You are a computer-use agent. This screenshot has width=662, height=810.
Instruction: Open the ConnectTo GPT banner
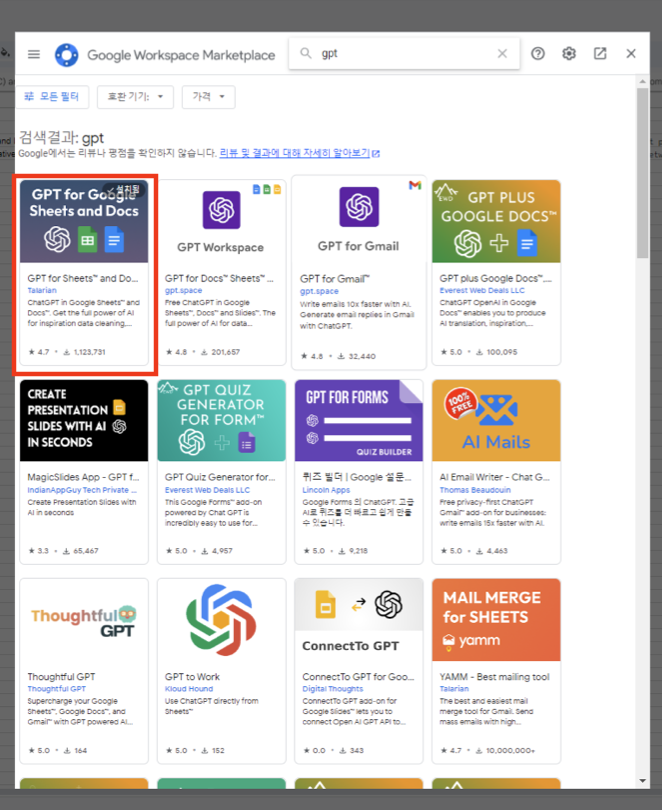point(359,620)
